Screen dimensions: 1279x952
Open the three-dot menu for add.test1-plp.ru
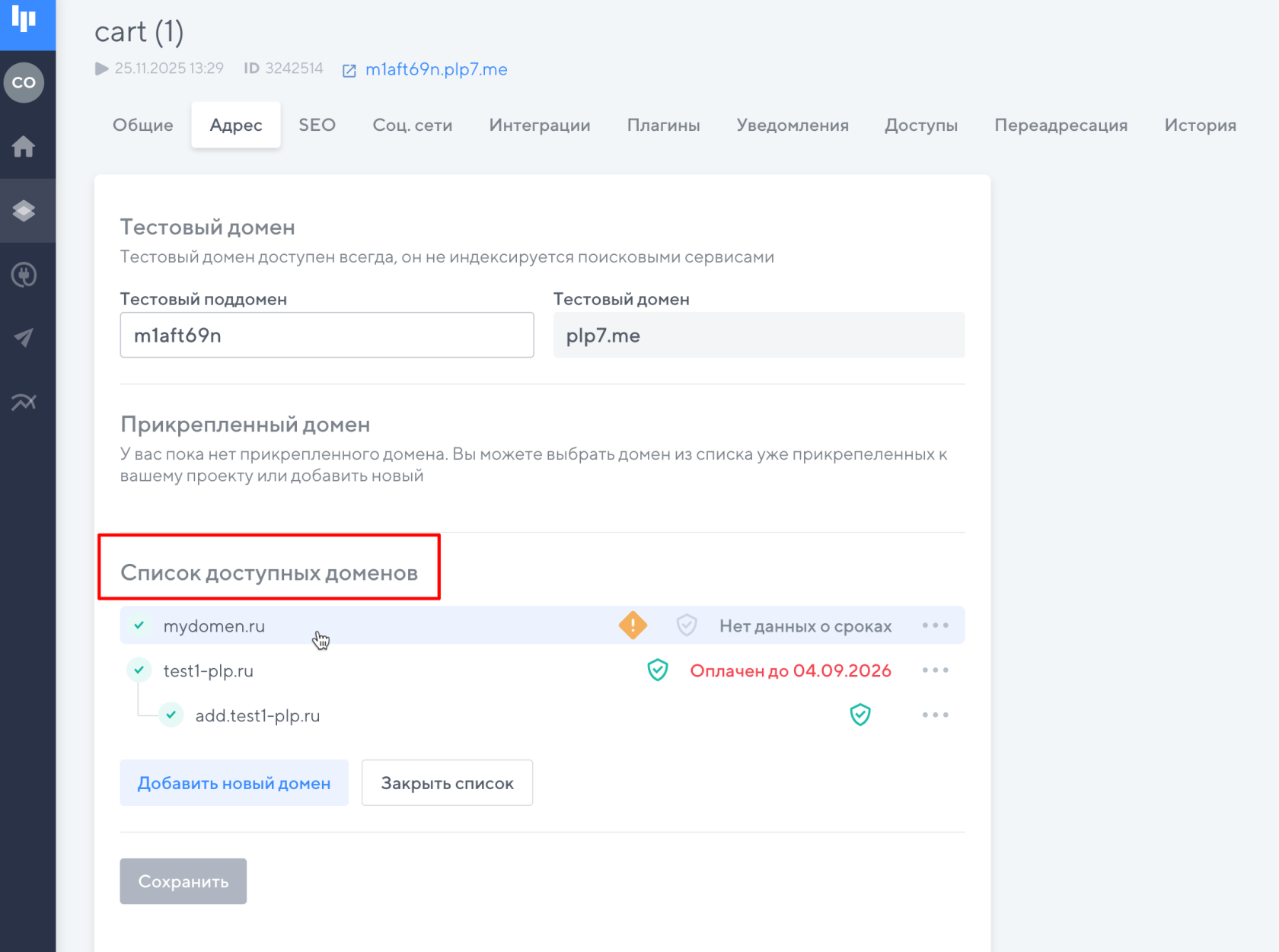[x=935, y=715]
